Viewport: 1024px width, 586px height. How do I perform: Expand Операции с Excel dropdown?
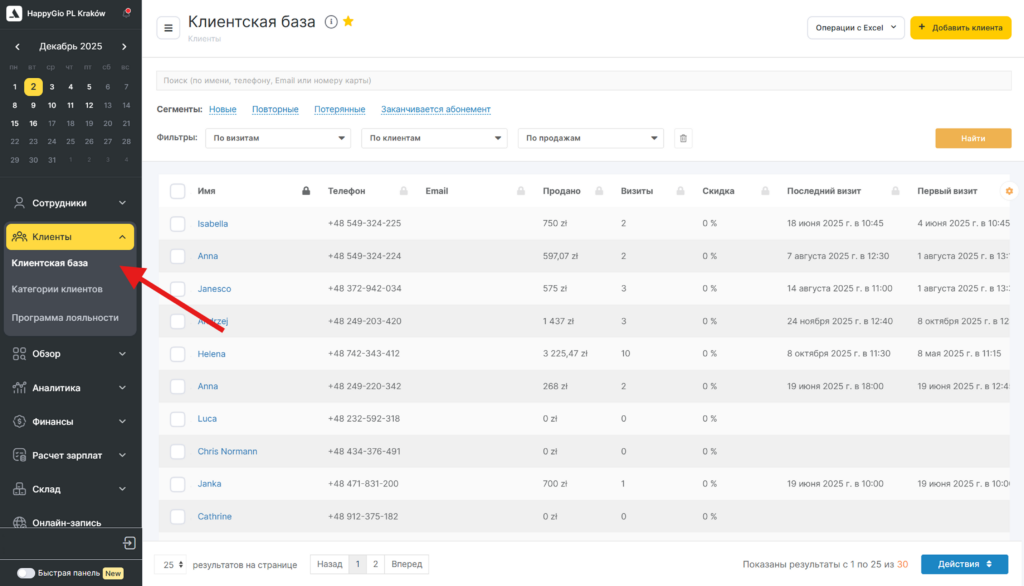(855, 28)
